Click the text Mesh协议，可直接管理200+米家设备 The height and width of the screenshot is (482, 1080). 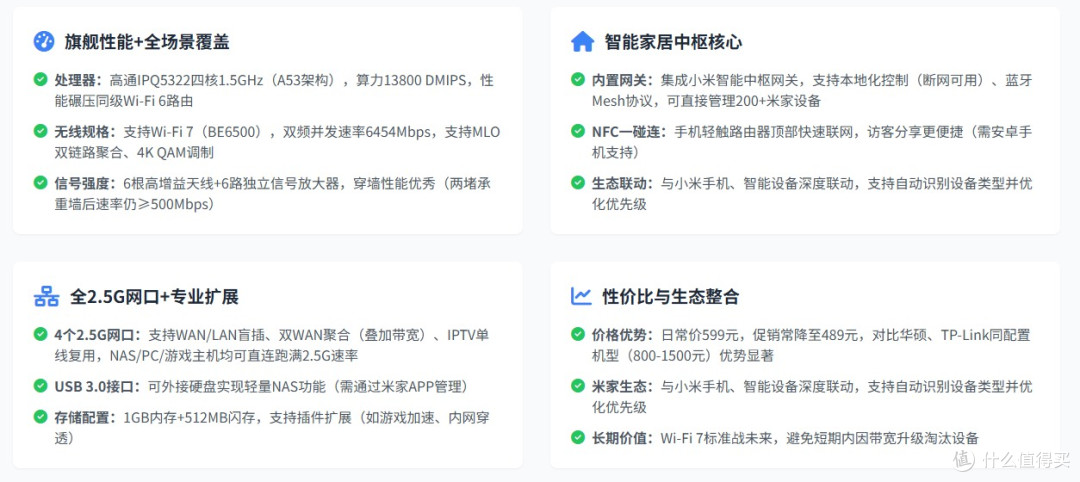click(706, 101)
